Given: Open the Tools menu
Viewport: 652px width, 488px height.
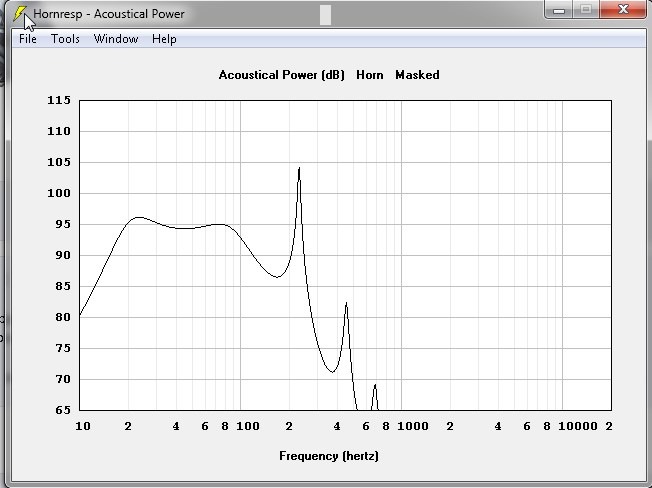Looking at the screenshot, I should pyautogui.click(x=65, y=39).
